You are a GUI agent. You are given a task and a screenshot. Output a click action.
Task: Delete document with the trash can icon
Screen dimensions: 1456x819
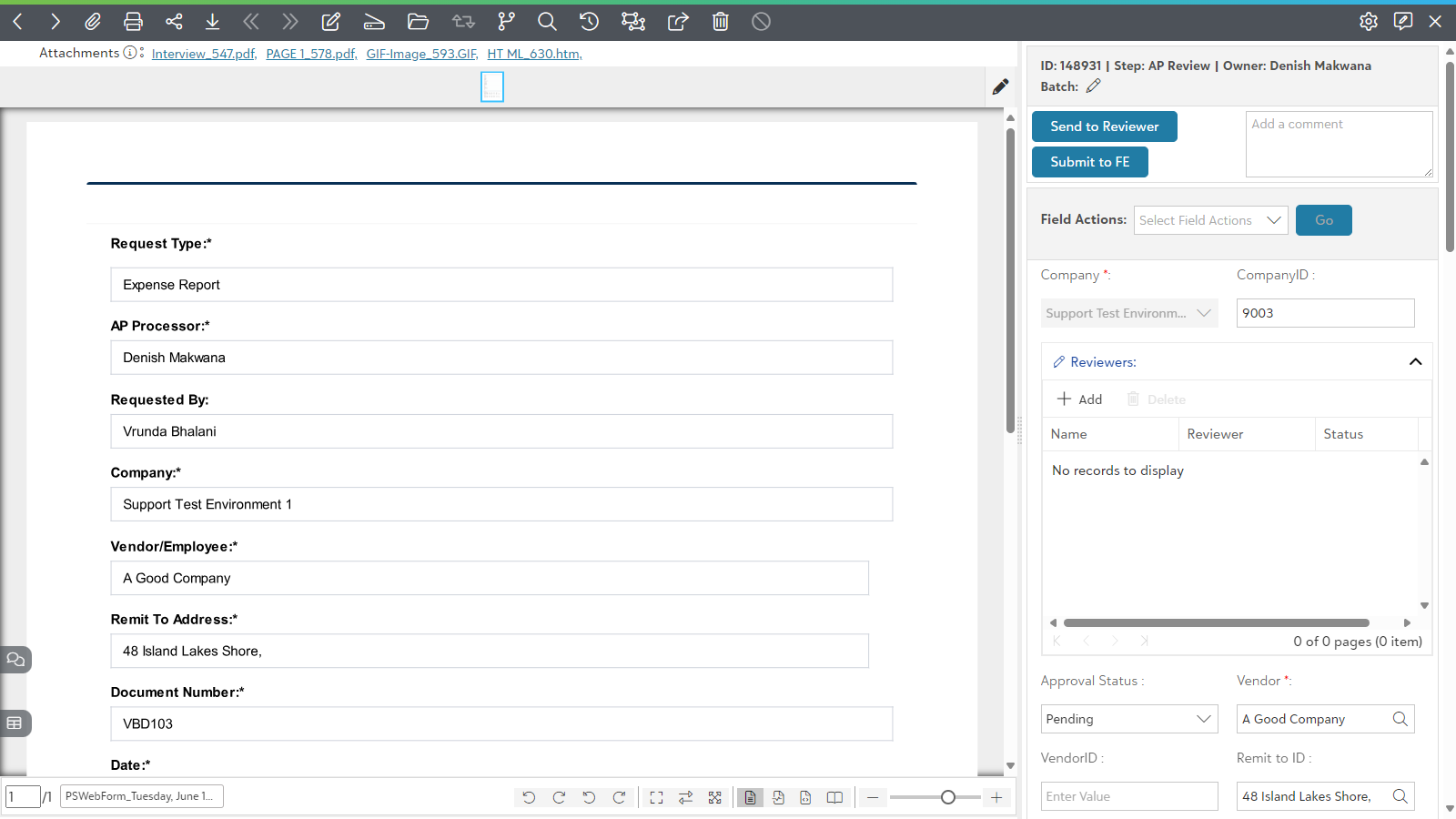[x=721, y=21]
